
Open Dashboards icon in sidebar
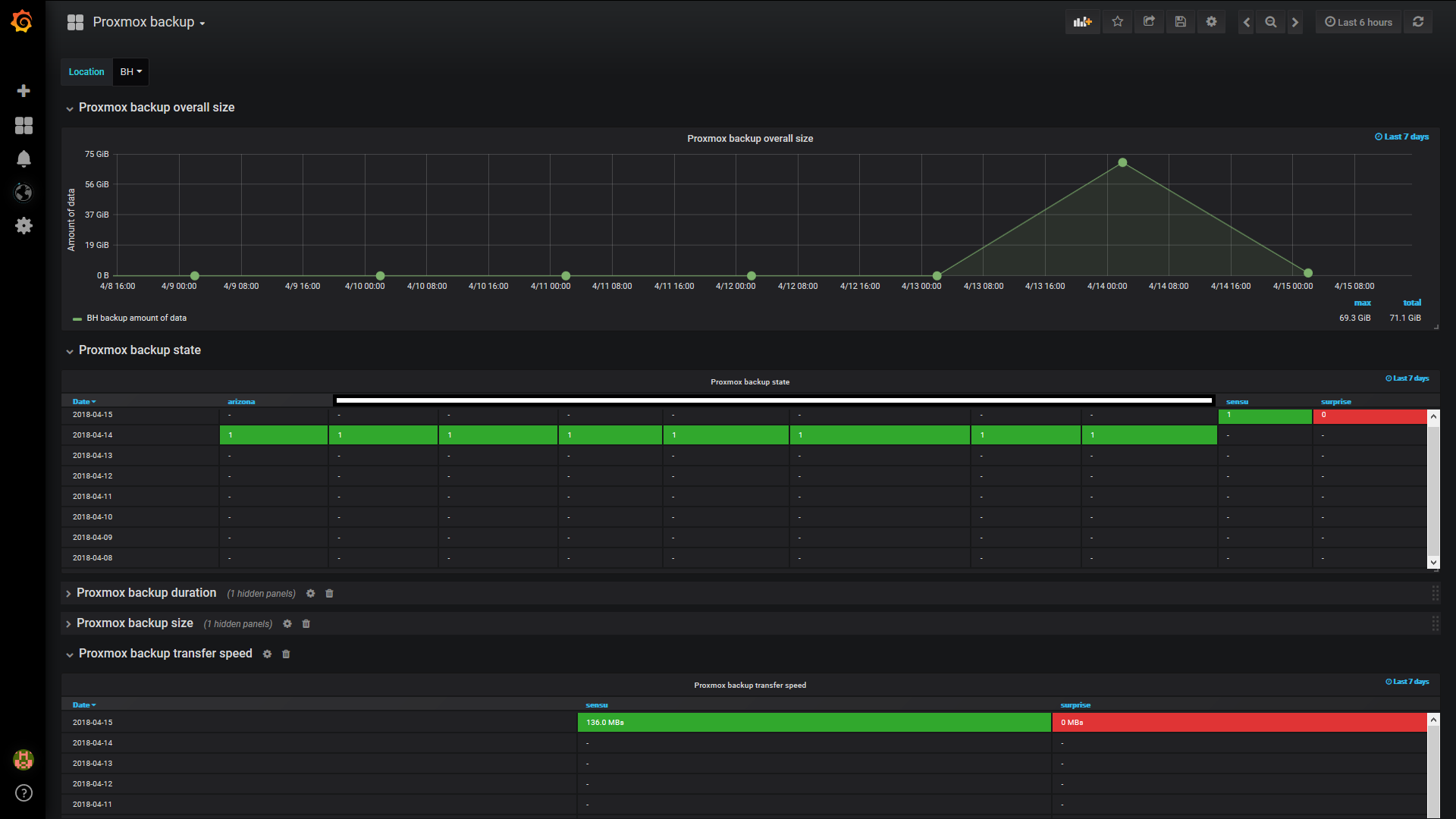24,125
